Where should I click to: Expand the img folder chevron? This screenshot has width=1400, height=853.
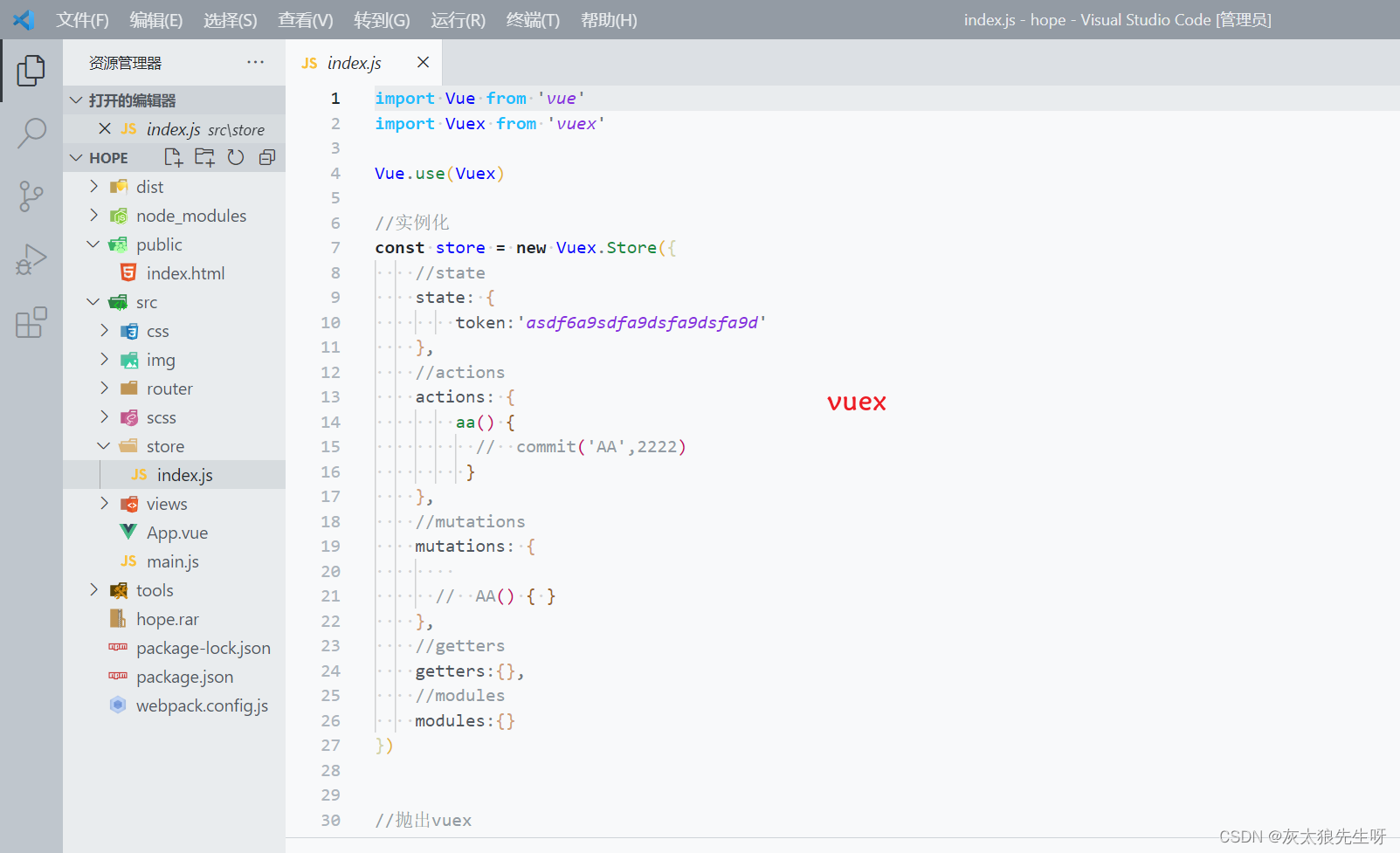pyautogui.click(x=104, y=359)
